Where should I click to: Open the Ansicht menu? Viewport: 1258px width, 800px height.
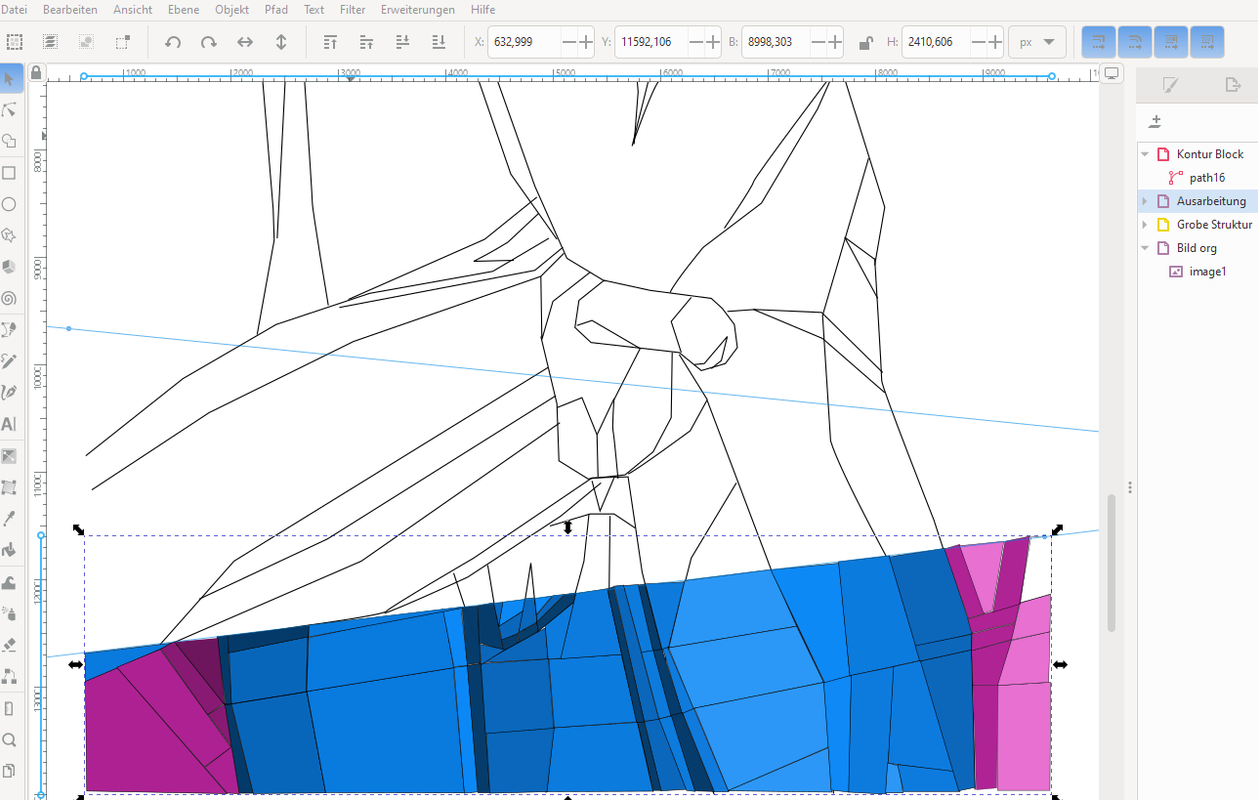pos(133,9)
